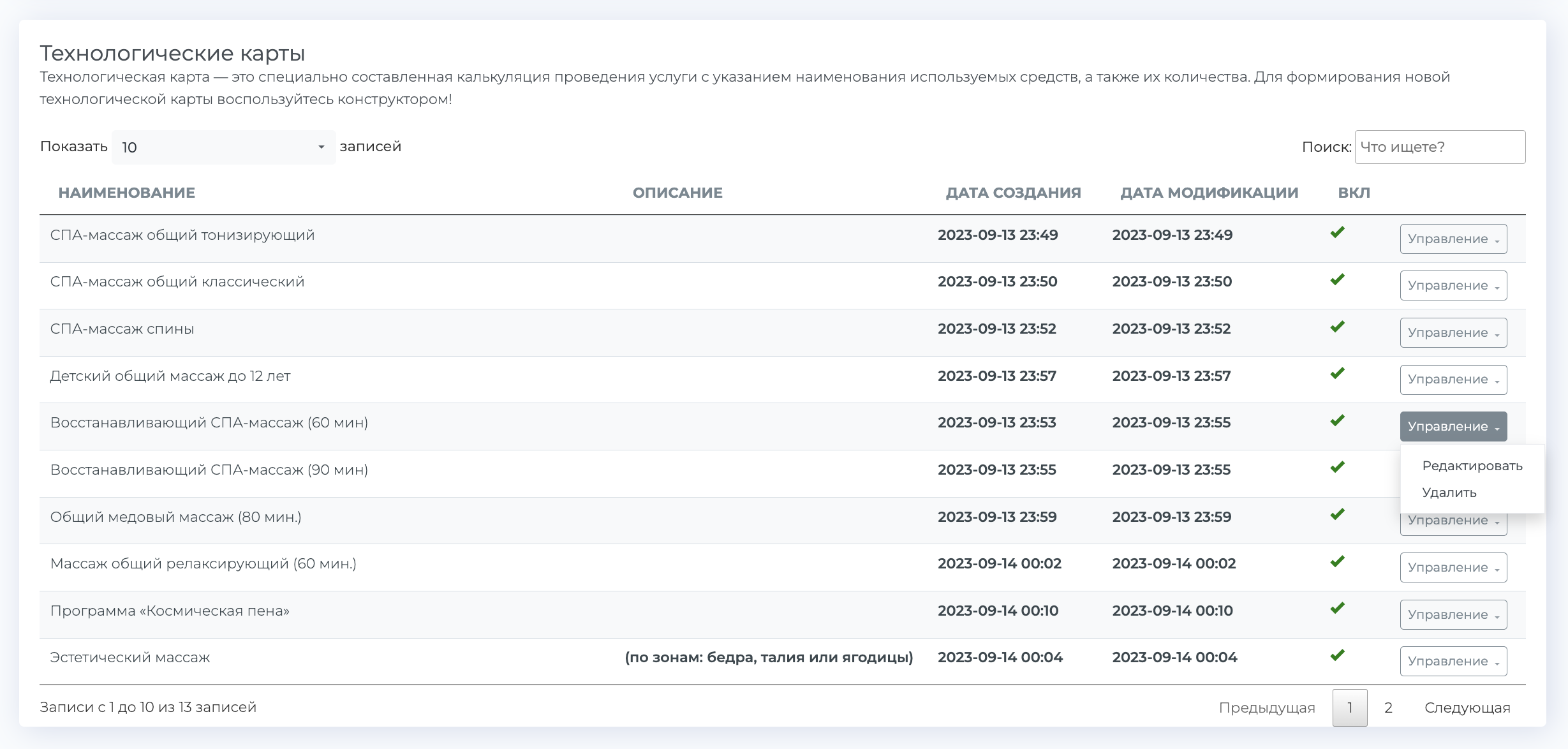Sort table by НАИМЕНОВАНИЕ column header
Image resolution: width=1568 pixels, height=749 pixels.
coord(126,193)
